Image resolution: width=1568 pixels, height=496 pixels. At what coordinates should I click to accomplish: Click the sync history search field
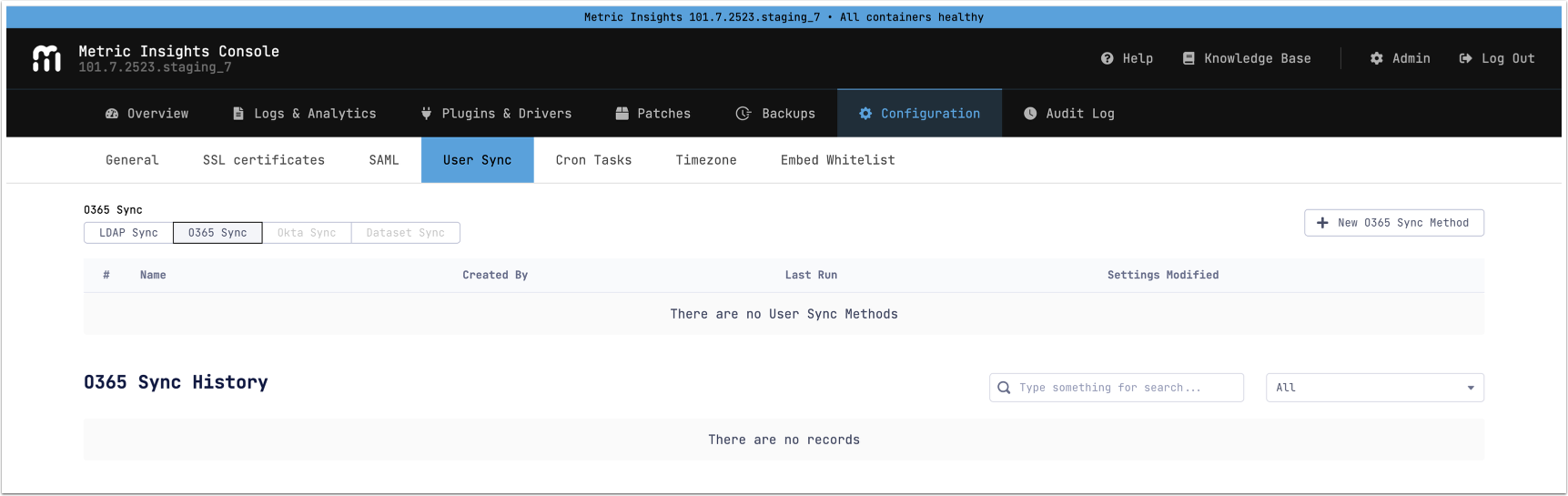pos(1117,388)
